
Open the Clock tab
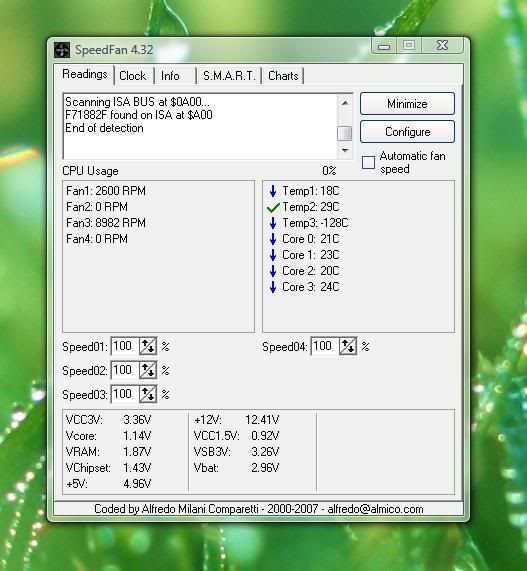[133, 76]
